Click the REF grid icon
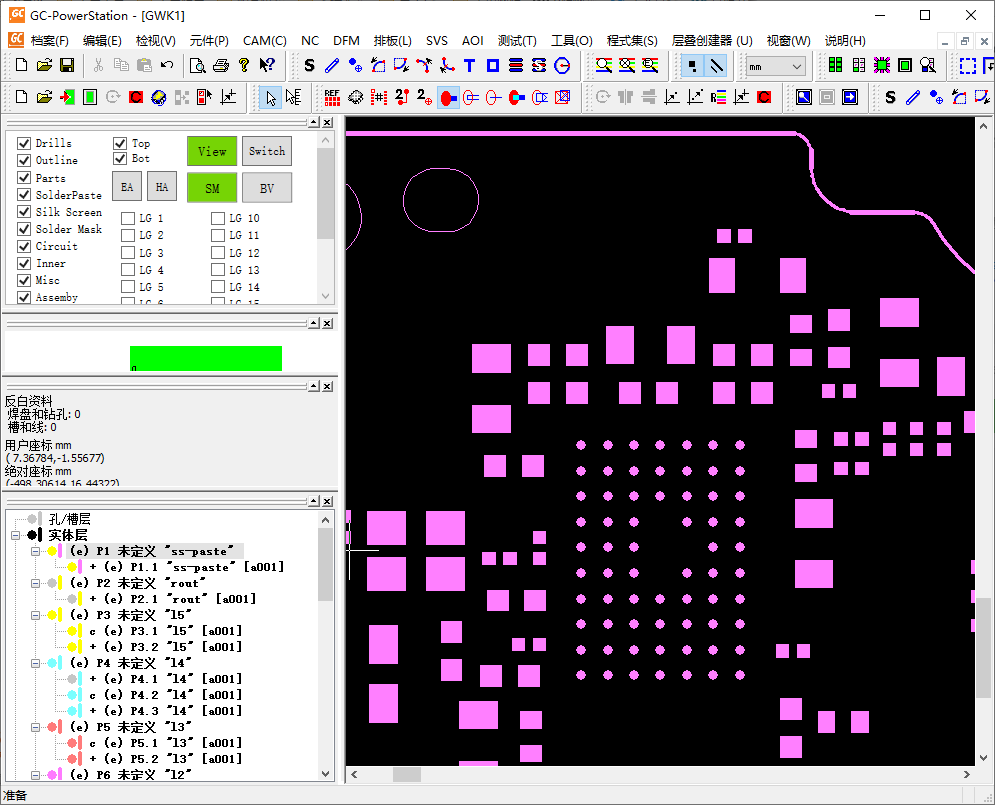Screen dimensions: 995x805 (332, 98)
